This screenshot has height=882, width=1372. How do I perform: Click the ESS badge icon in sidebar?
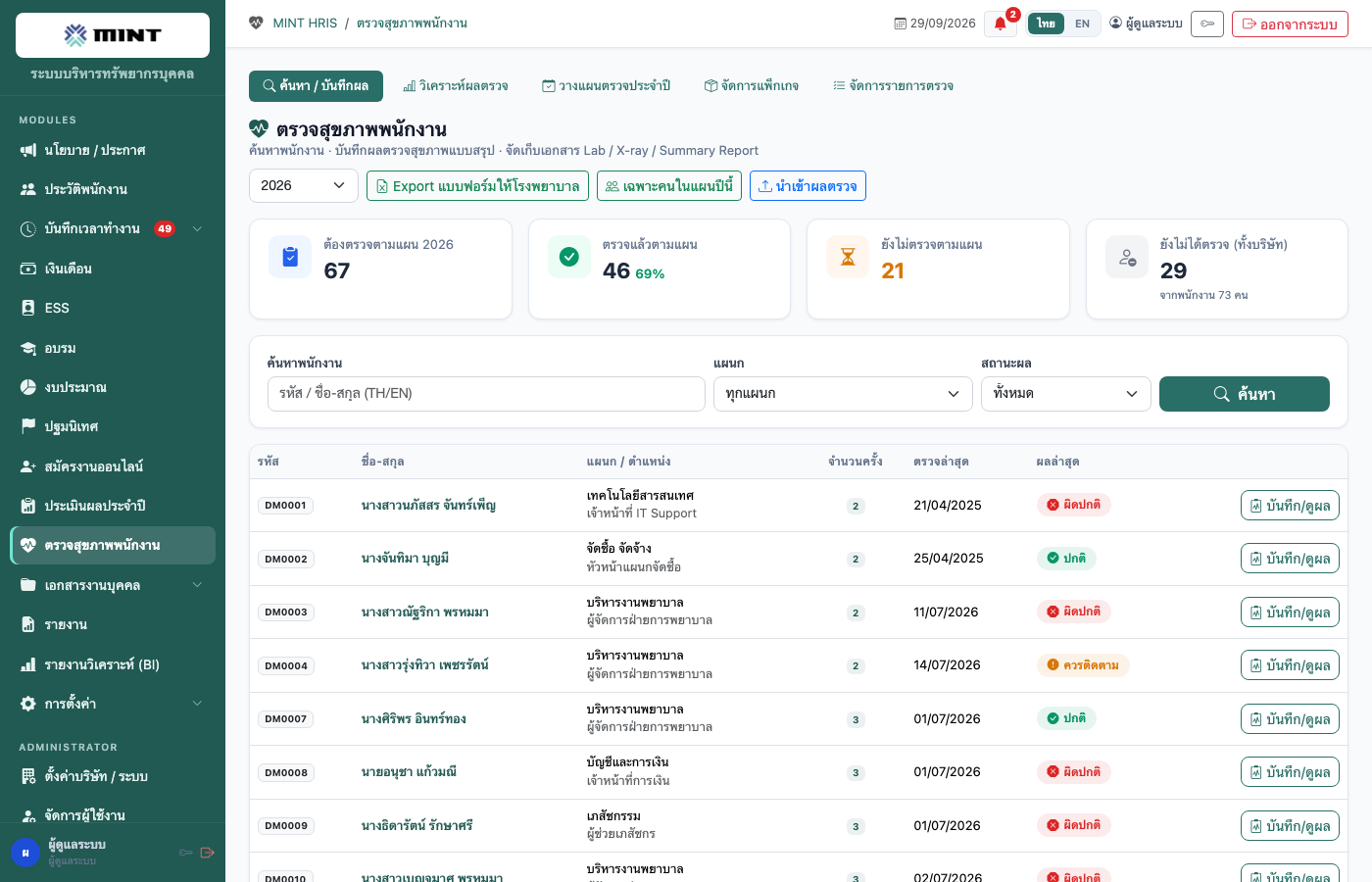(28, 308)
